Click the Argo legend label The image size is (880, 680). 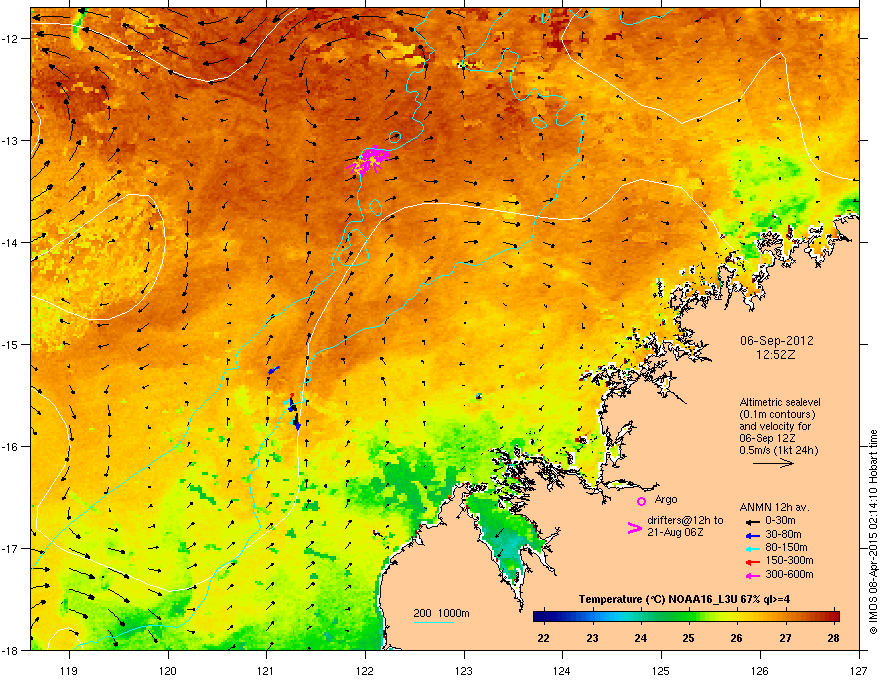pyautogui.click(x=666, y=499)
